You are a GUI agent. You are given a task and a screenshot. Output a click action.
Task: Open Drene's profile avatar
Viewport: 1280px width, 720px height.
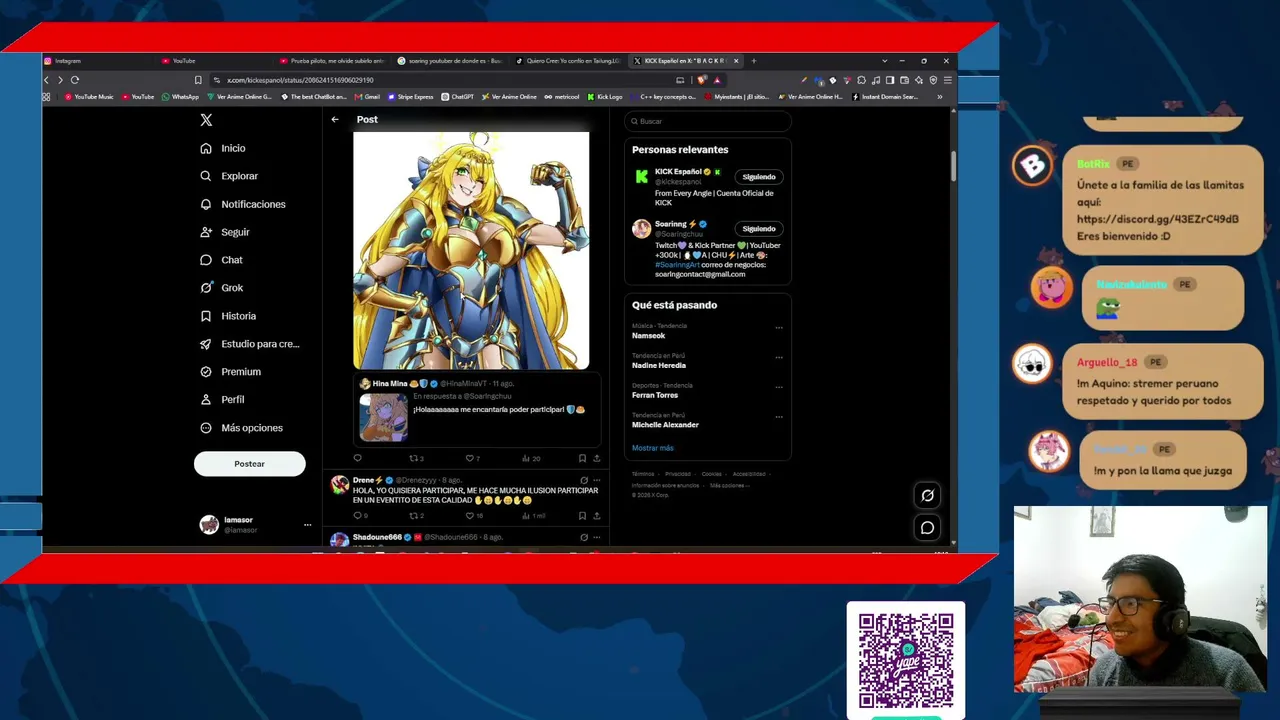(x=340, y=485)
